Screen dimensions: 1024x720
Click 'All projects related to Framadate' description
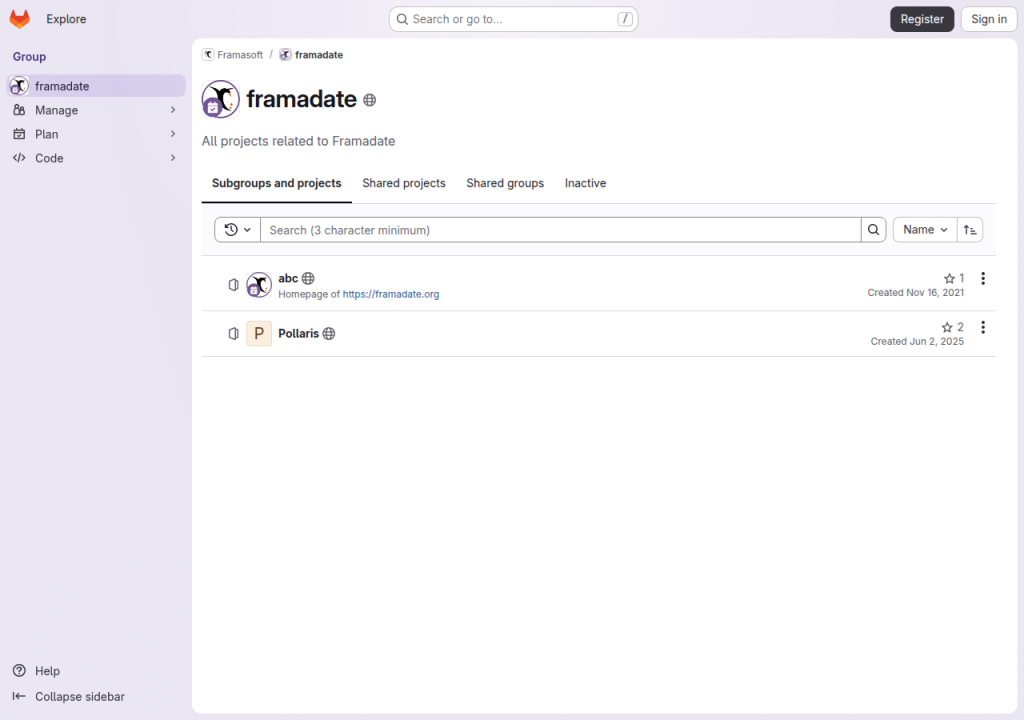(x=298, y=141)
